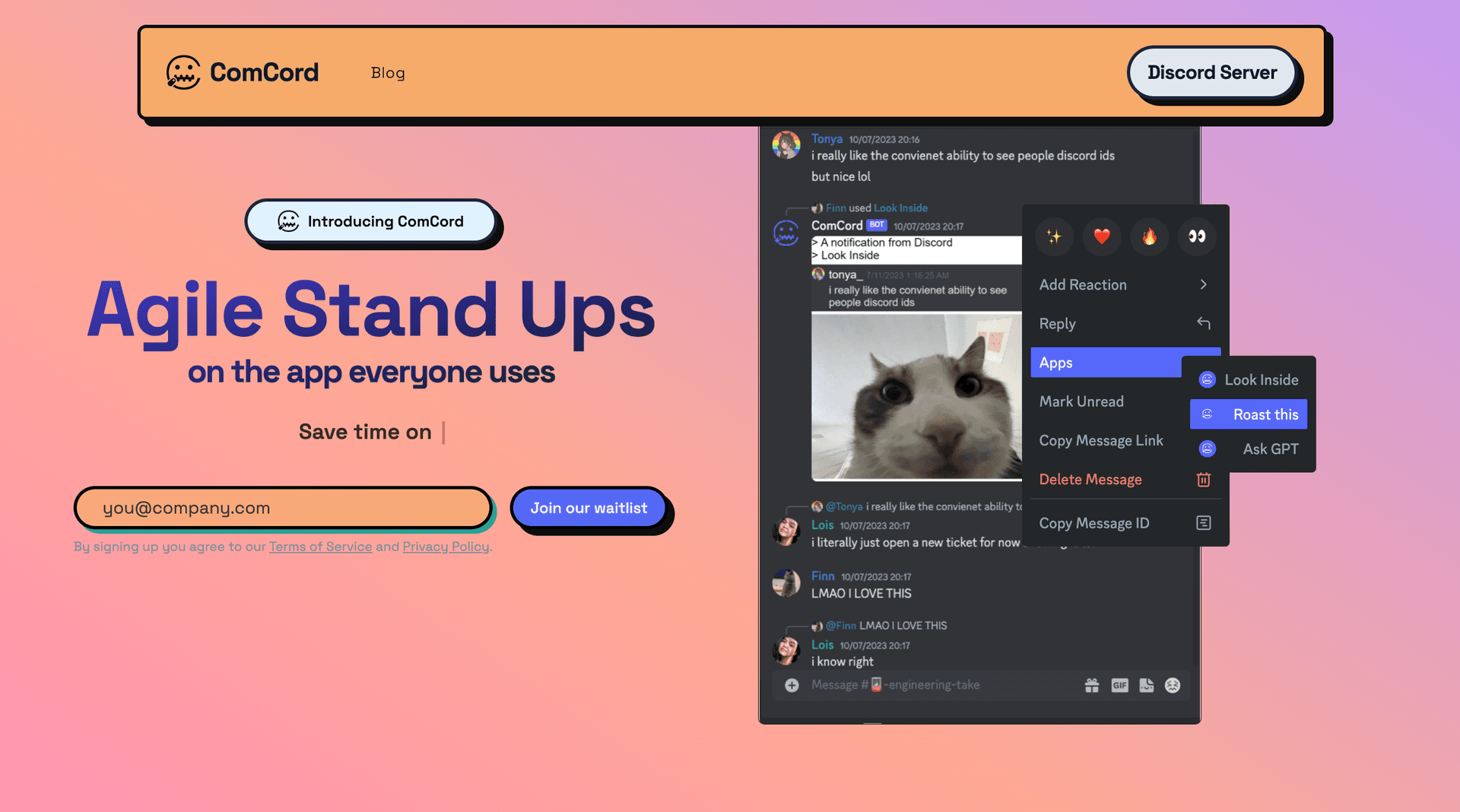
Task: Add the heart reaction to the message
Action: coord(1101,236)
